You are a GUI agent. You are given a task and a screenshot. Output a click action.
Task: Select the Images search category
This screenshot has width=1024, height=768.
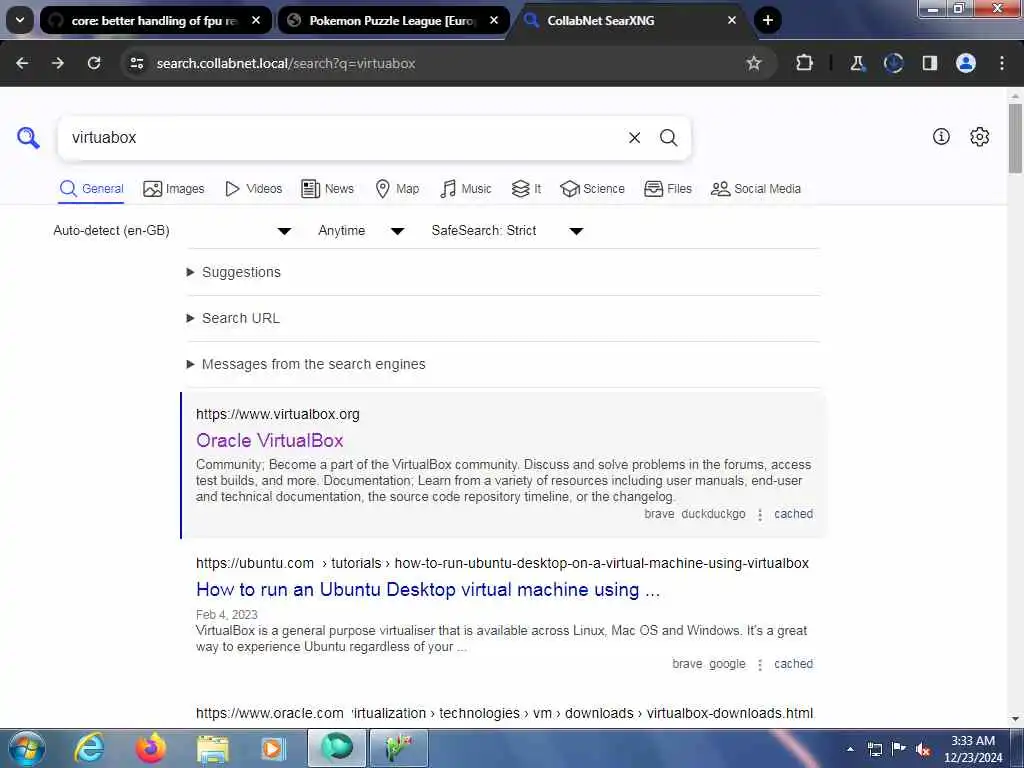[174, 189]
